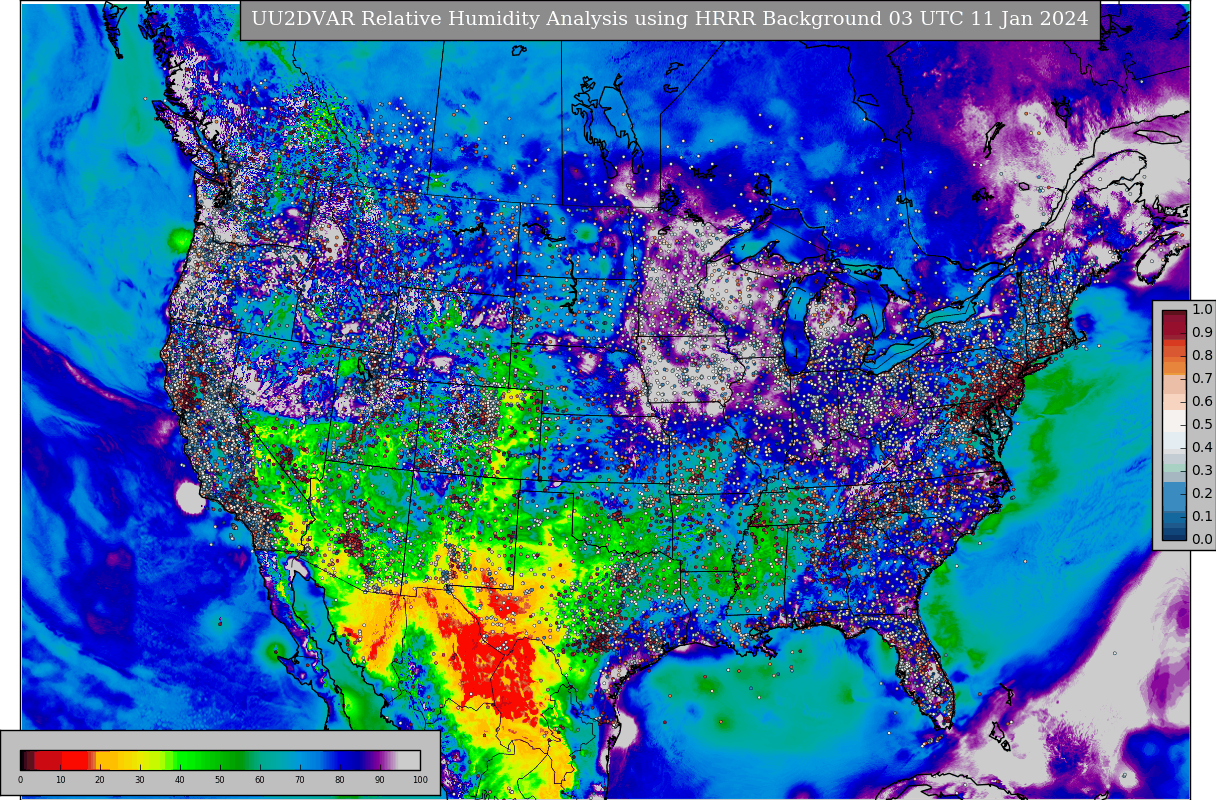Click the '10' tick label on the humidity colorbar
1216x800 pixels.
(60, 780)
